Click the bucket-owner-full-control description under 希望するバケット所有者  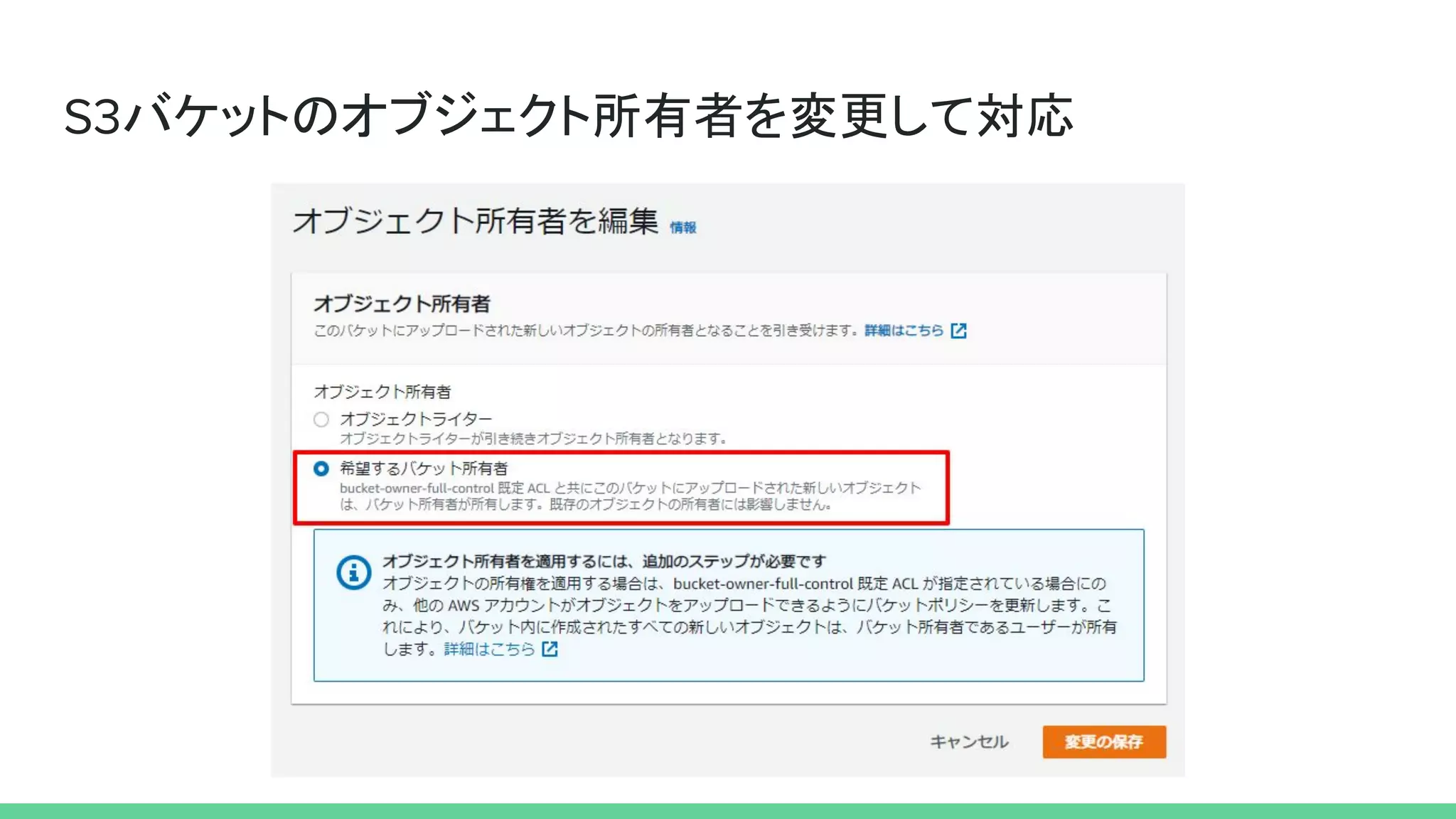[630, 496]
